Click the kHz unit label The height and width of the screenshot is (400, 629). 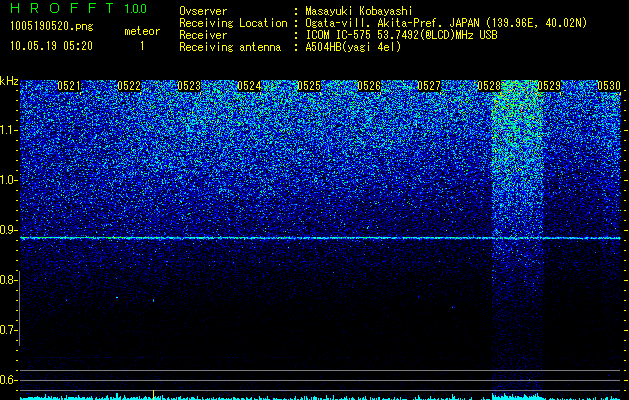tap(9, 81)
